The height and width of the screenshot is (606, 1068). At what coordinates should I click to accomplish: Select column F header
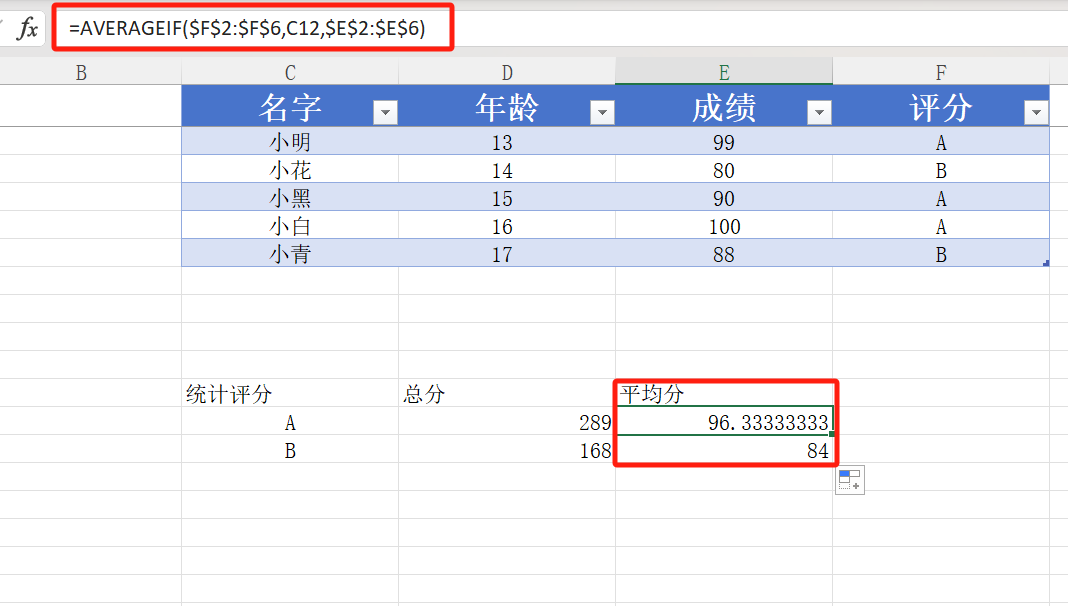point(941,72)
